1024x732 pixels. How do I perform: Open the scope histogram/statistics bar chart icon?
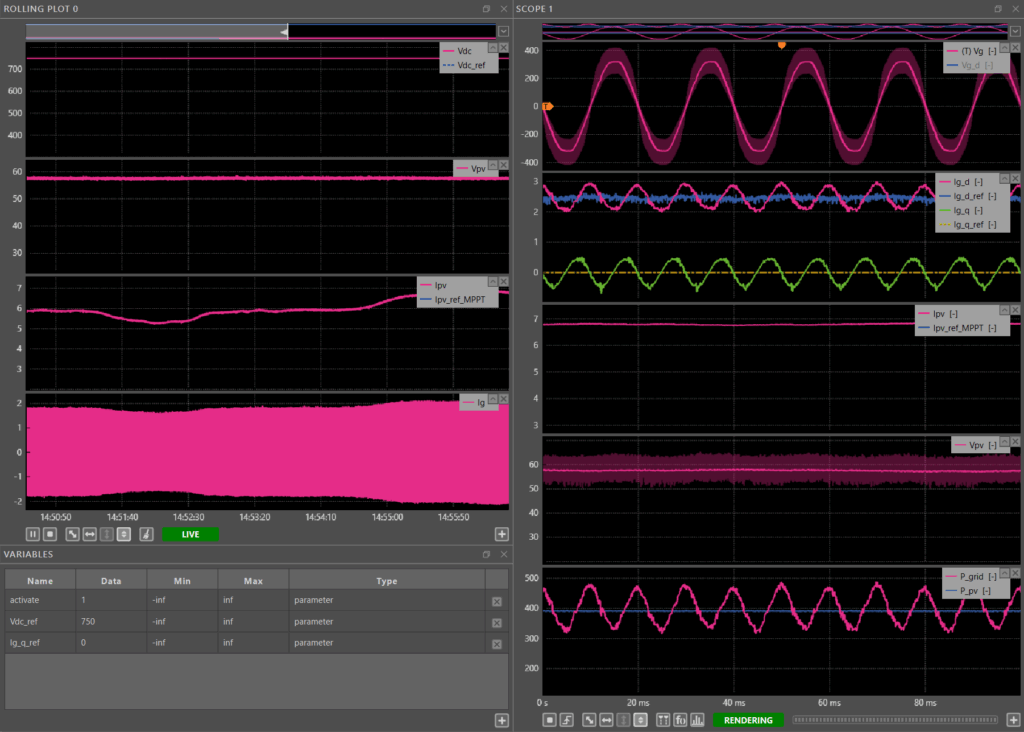(x=698, y=720)
